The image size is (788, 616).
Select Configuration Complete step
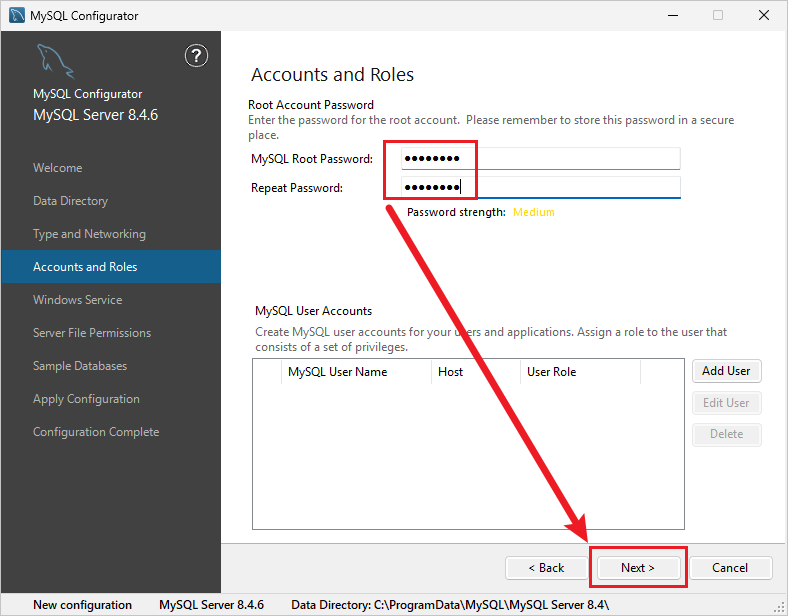click(96, 432)
